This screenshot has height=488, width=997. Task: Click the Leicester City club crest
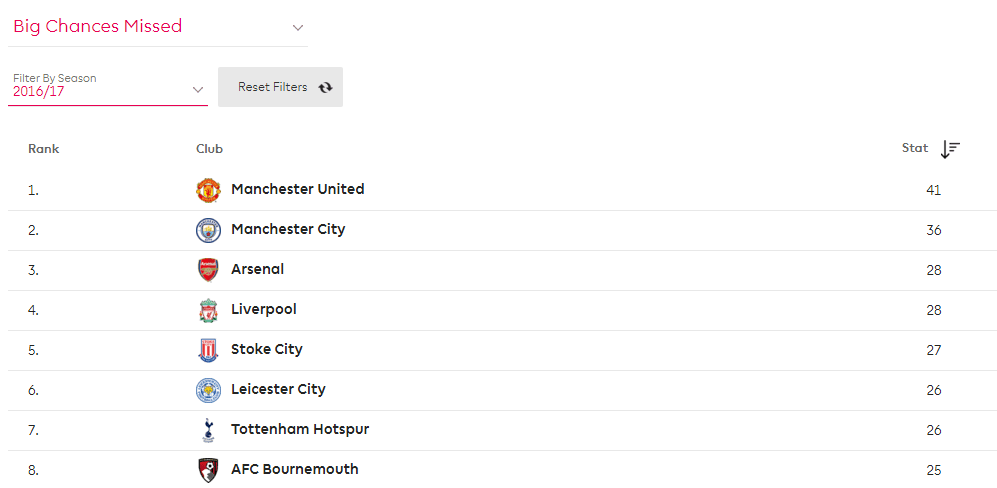click(208, 391)
